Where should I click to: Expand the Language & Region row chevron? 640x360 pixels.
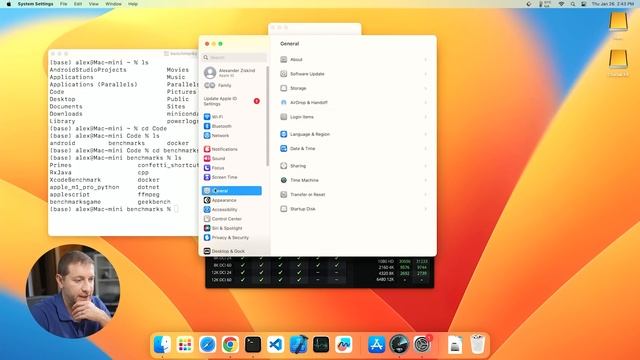coord(426,134)
